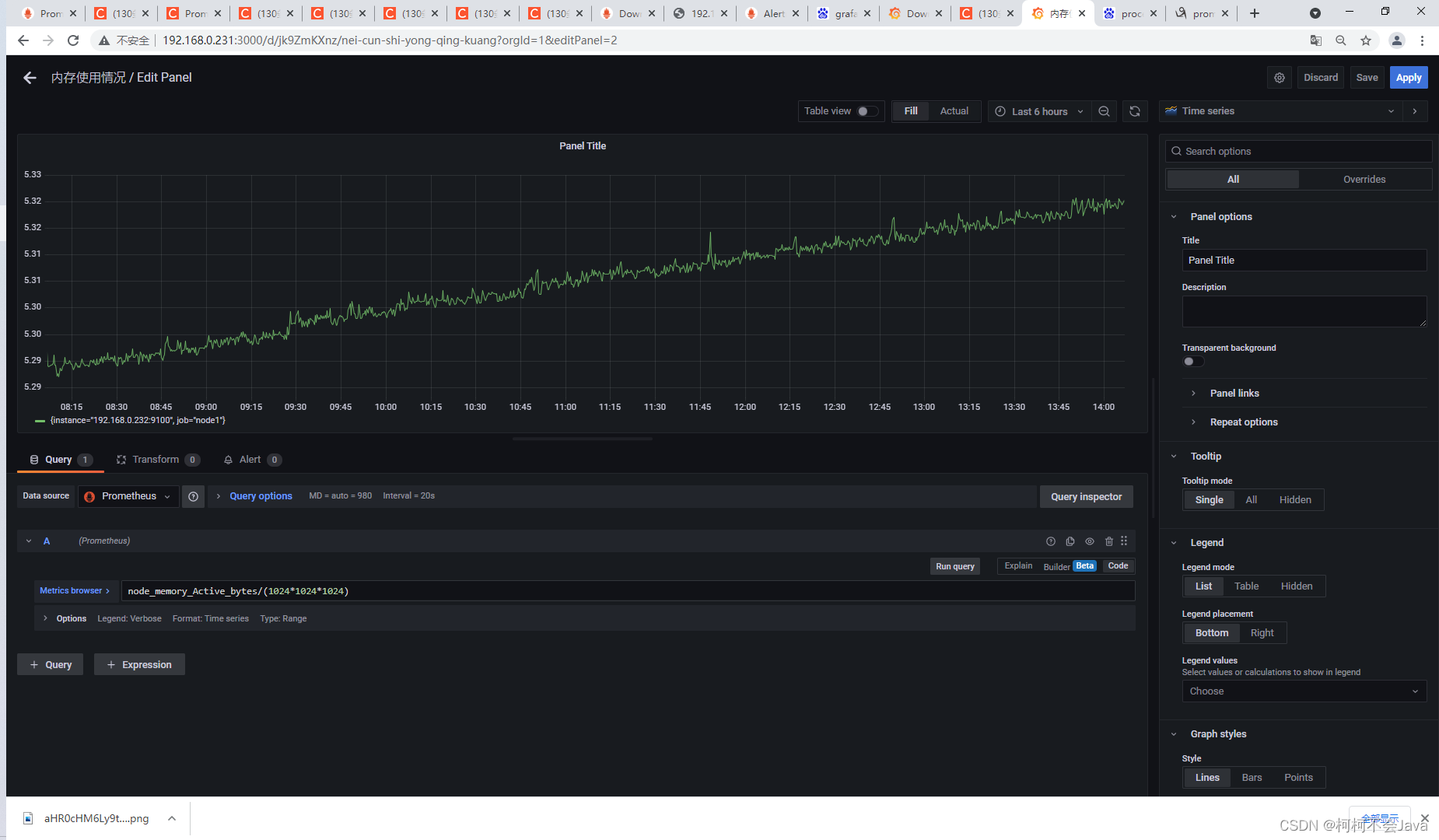Open browser zoom magnifier icon
Viewport: 1439px width, 840px height.
click(1341, 40)
